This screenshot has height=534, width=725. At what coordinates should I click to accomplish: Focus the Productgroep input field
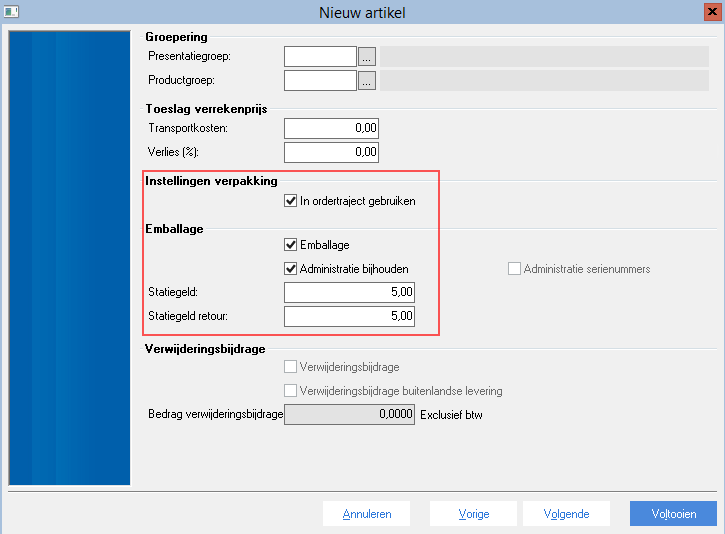point(320,81)
